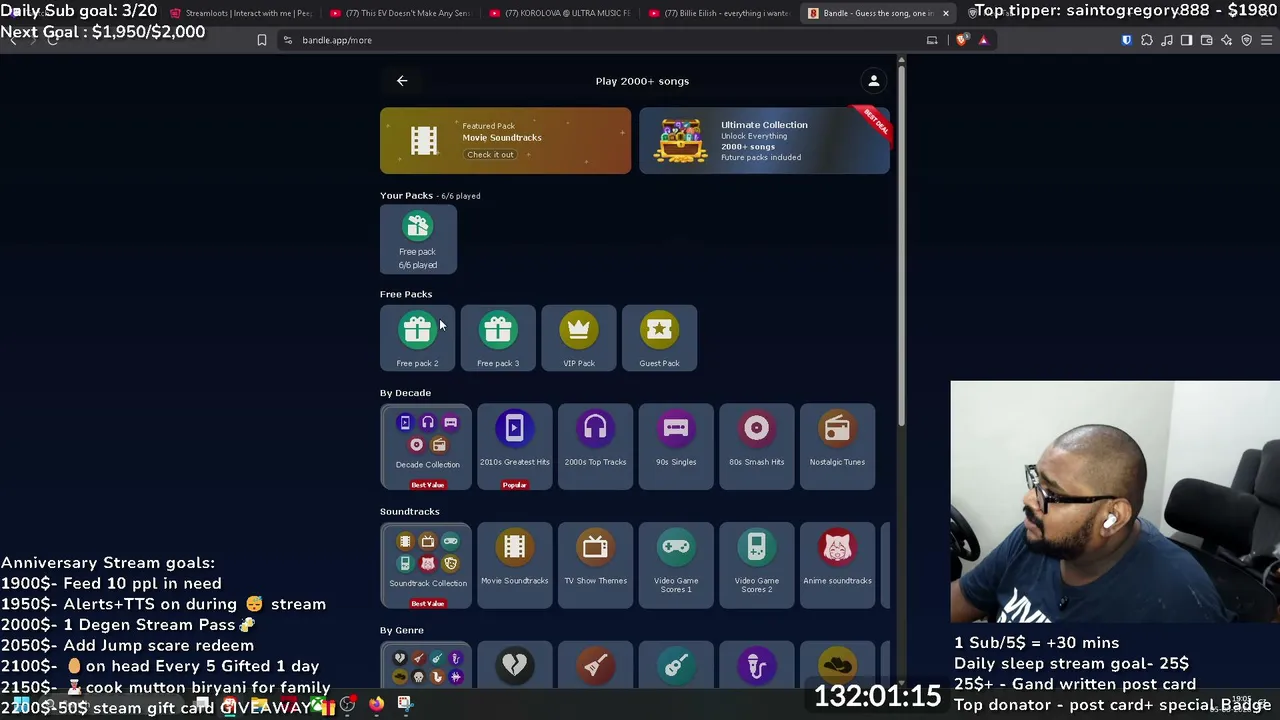Image resolution: width=1280 pixels, height=720 pixels.
Task: Open the Brave Shields icon in address bar
Action: 962,40
